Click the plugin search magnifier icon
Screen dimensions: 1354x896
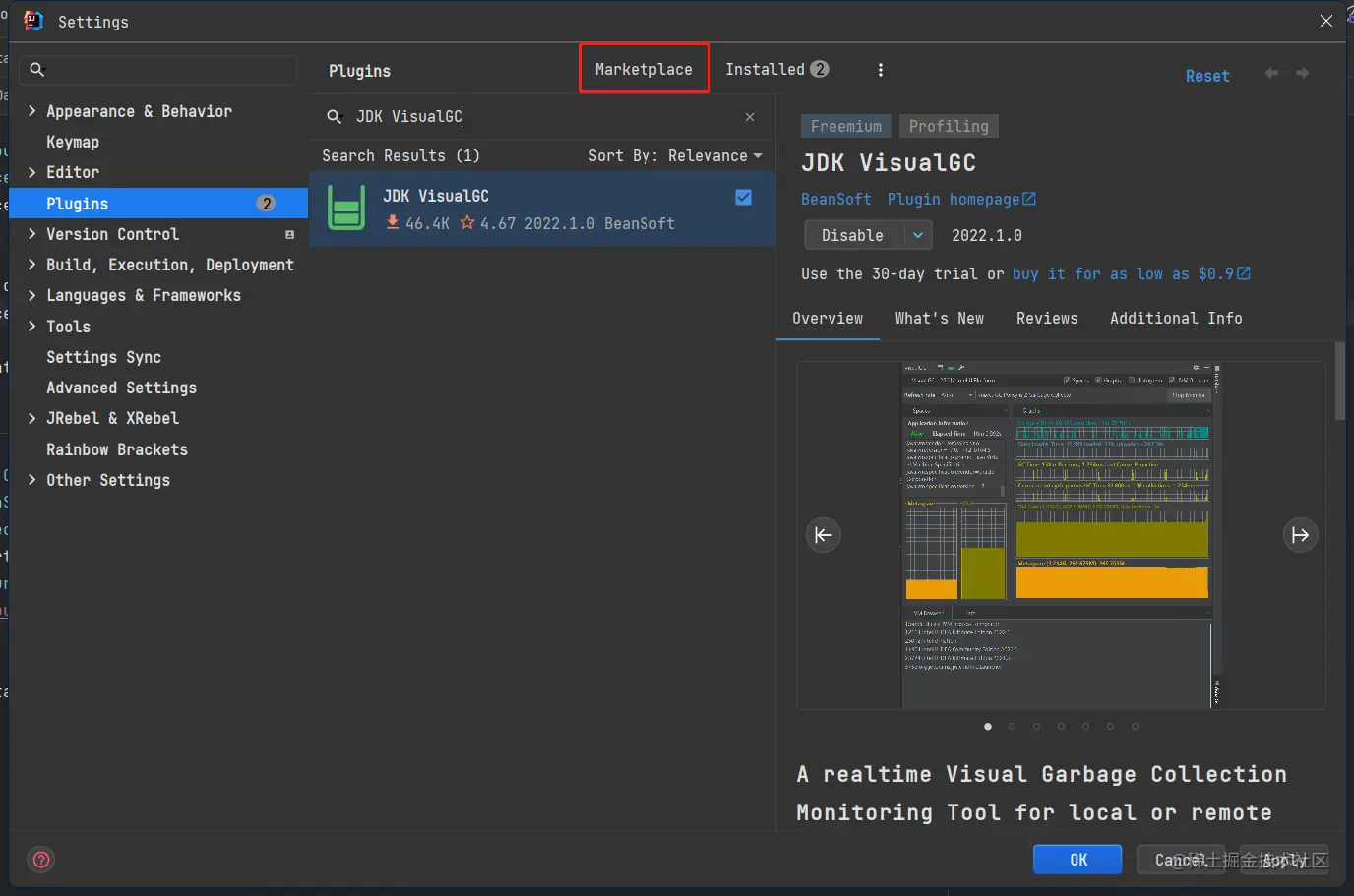[335, 117]
